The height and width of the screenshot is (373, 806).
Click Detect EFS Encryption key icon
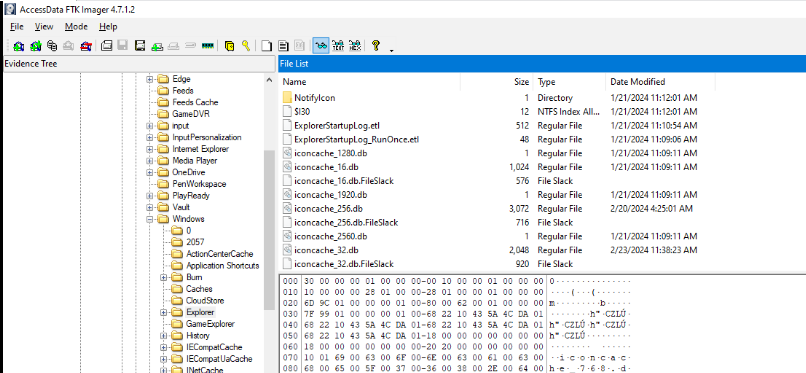click(x=246, y=46)
